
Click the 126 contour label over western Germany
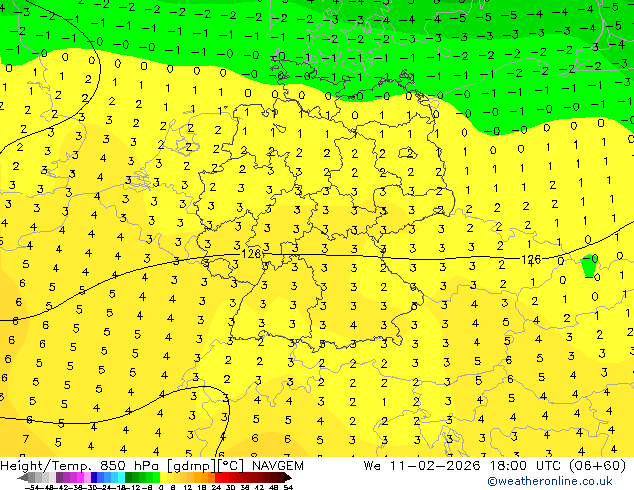click(251, 254)
